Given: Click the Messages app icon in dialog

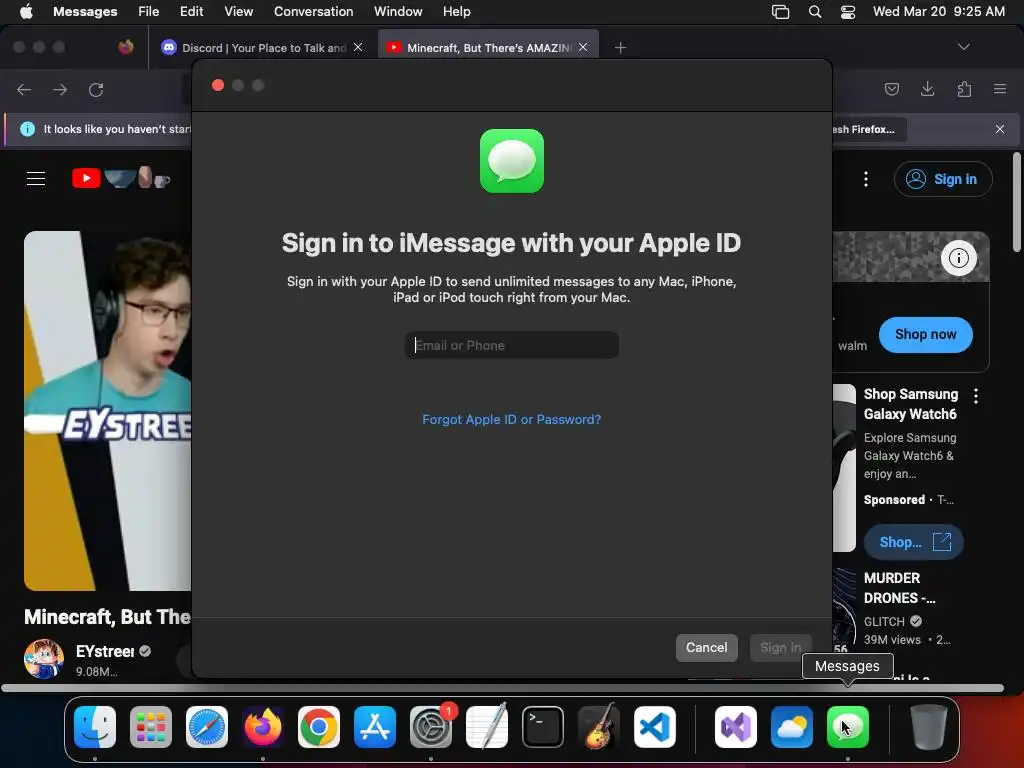Looking at the screenshot, I should click(512, 161).
